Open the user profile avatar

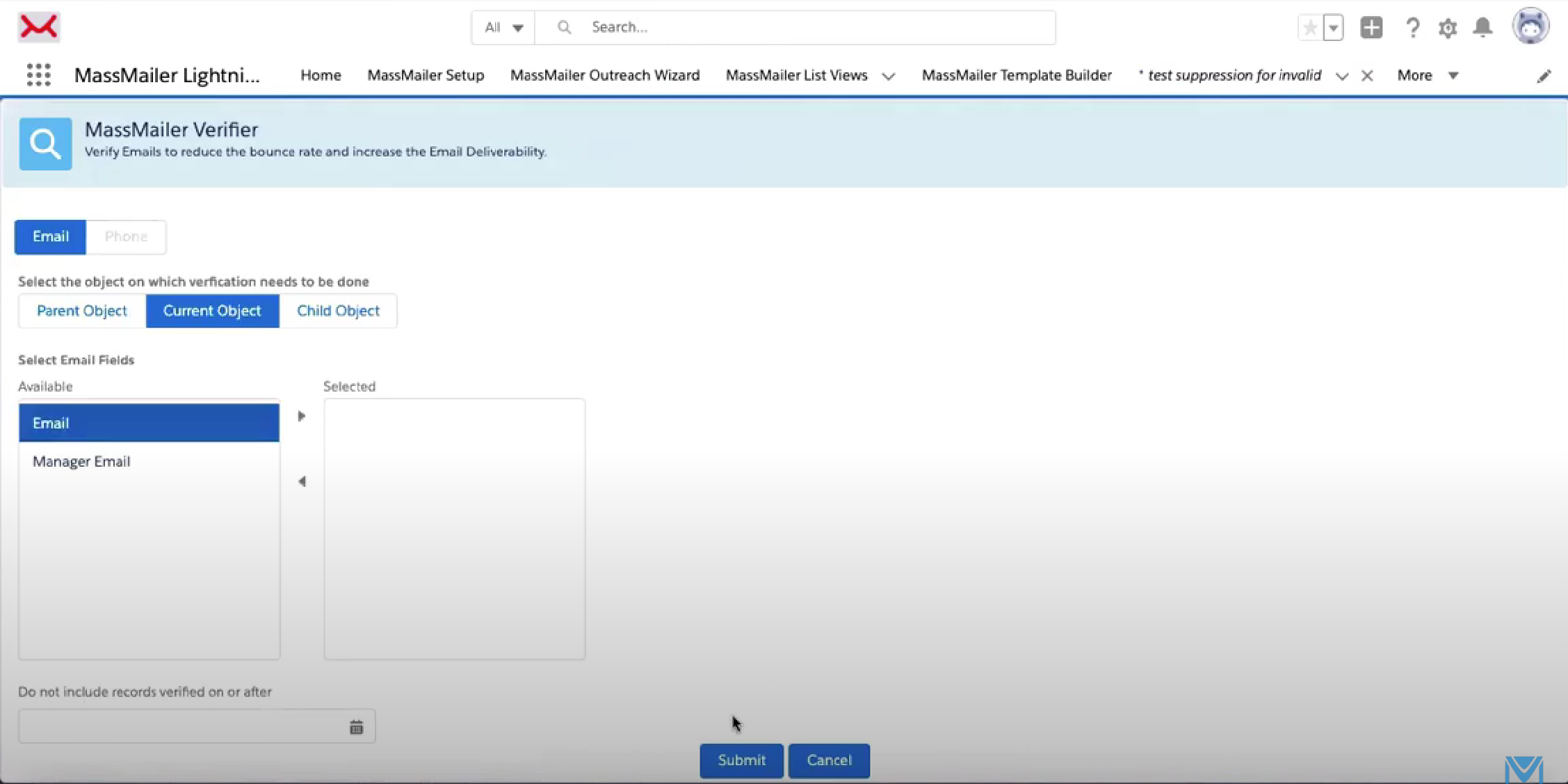[x=1530, y=27]
